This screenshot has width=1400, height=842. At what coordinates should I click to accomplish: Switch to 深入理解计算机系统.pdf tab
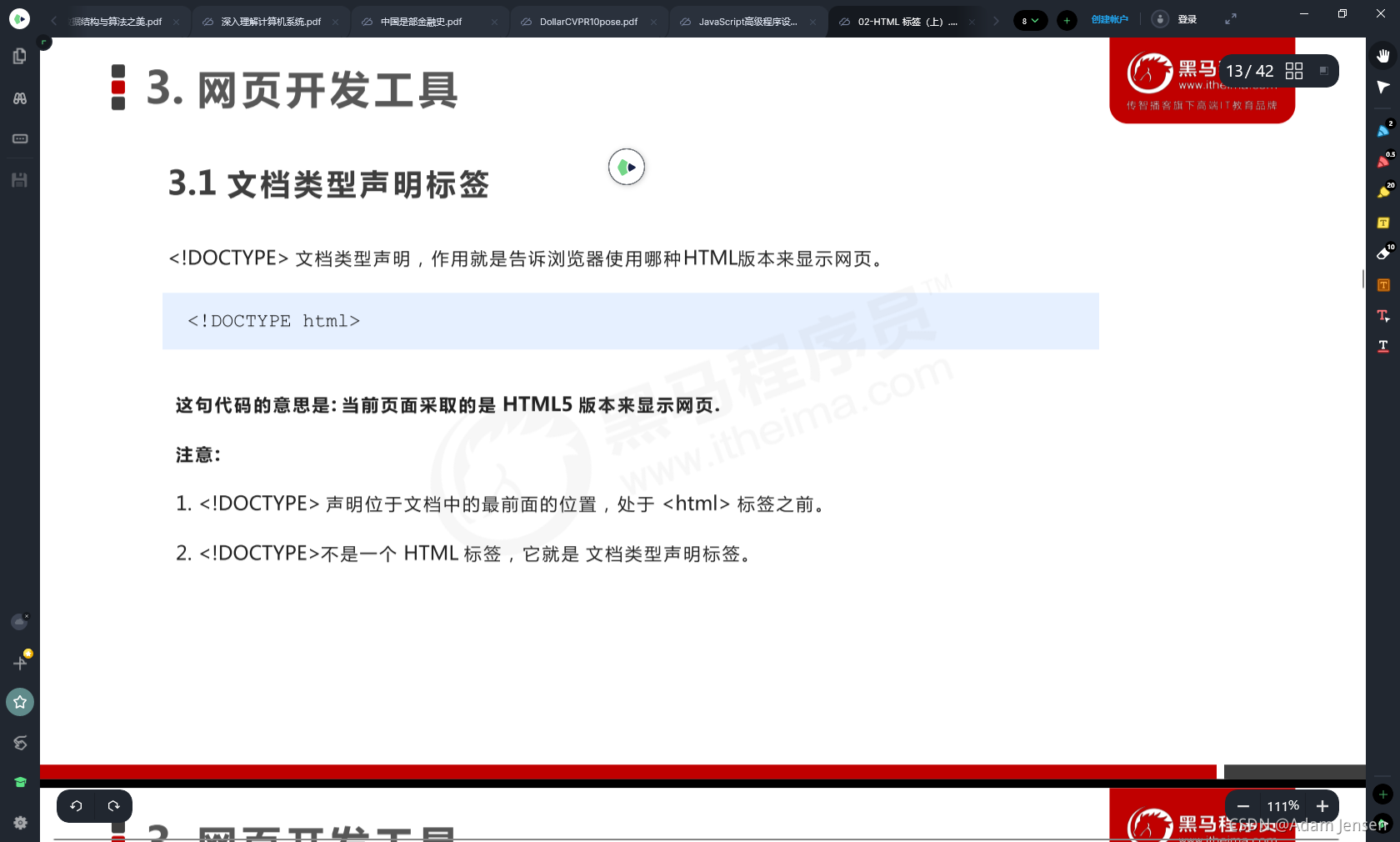tap(271, 22)
